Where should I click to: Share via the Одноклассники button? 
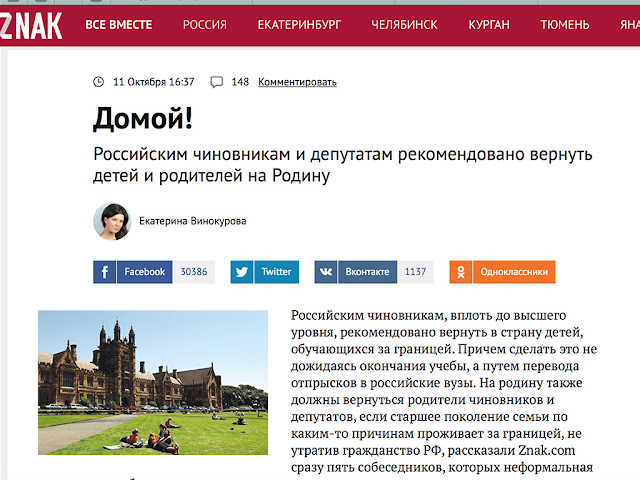point(514,272)
